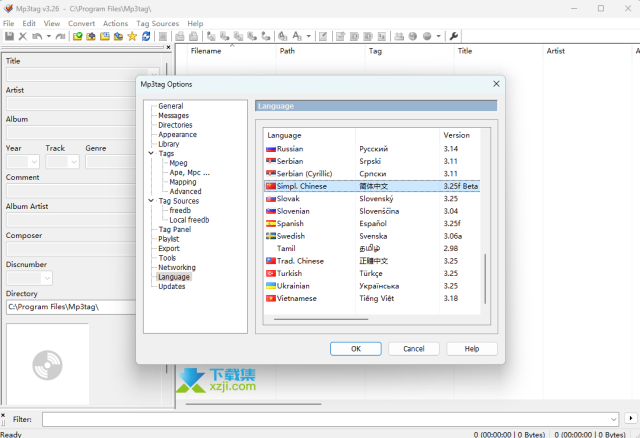Collapse the Tags tree node
This screenshot has height=438, width=640.
(x=151, y=153)
